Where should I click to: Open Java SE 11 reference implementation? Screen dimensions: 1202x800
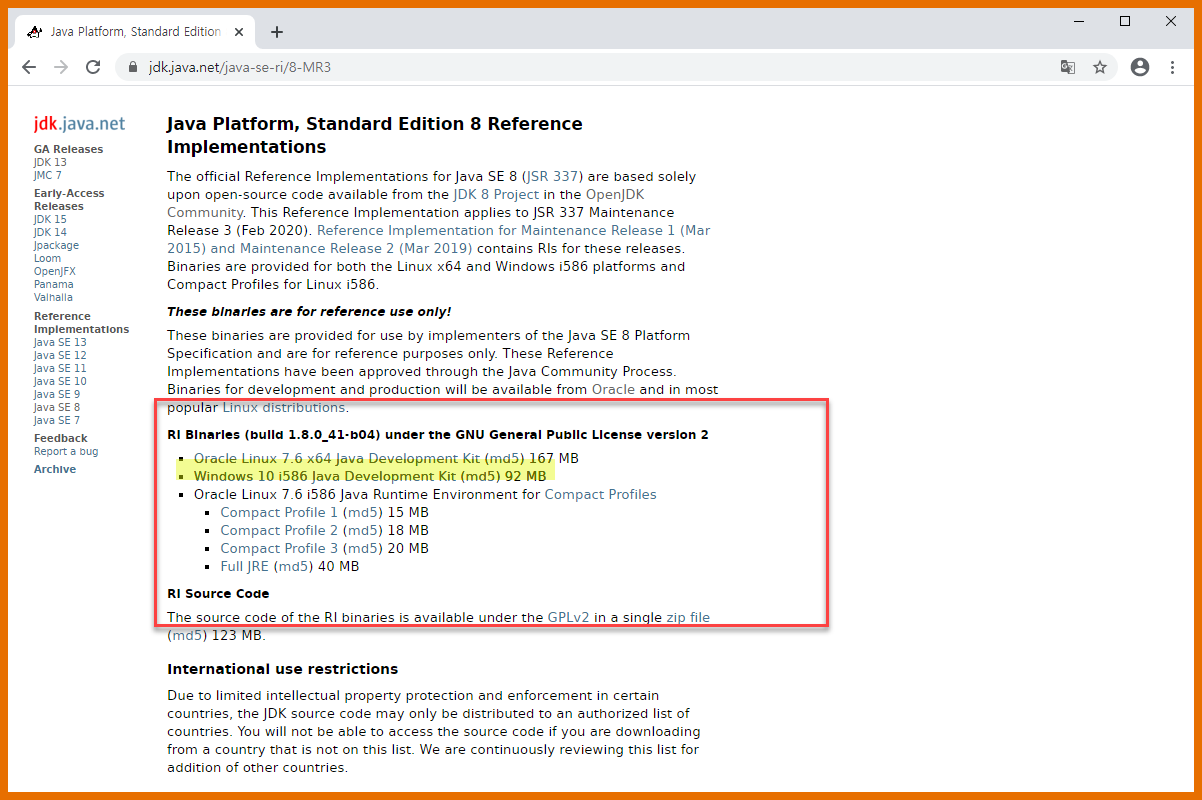pos(60,368)
